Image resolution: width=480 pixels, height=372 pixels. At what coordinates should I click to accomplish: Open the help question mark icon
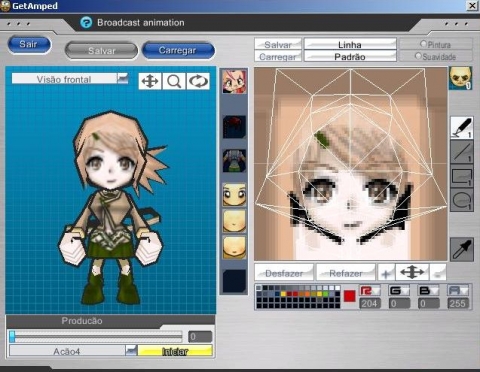pyautogui.click(x=86, y=23)
